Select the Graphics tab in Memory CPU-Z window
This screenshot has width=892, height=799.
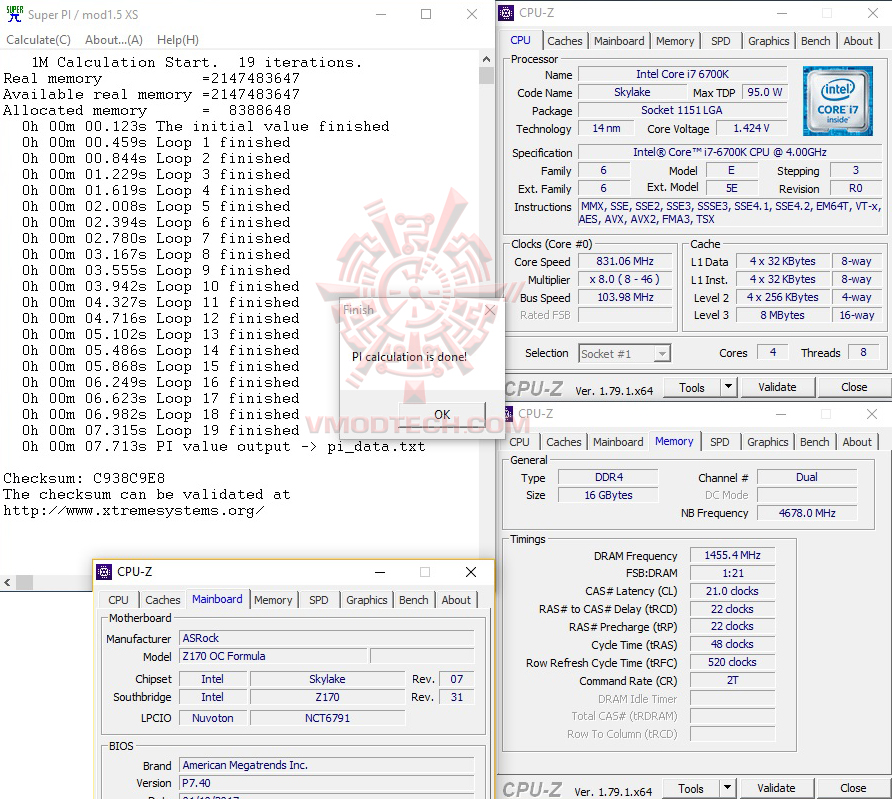click(x=767, y=442)
